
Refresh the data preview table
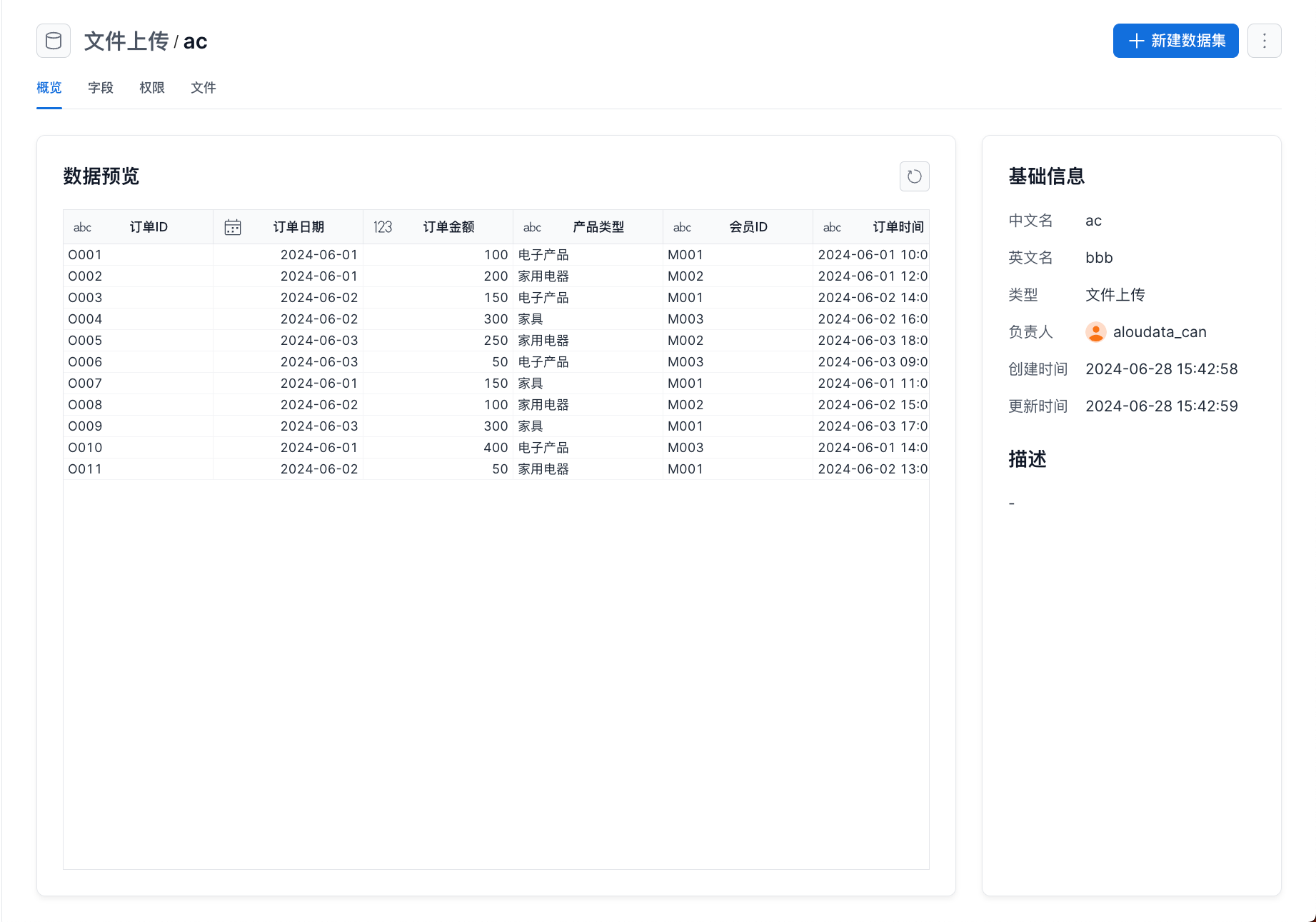914,176
